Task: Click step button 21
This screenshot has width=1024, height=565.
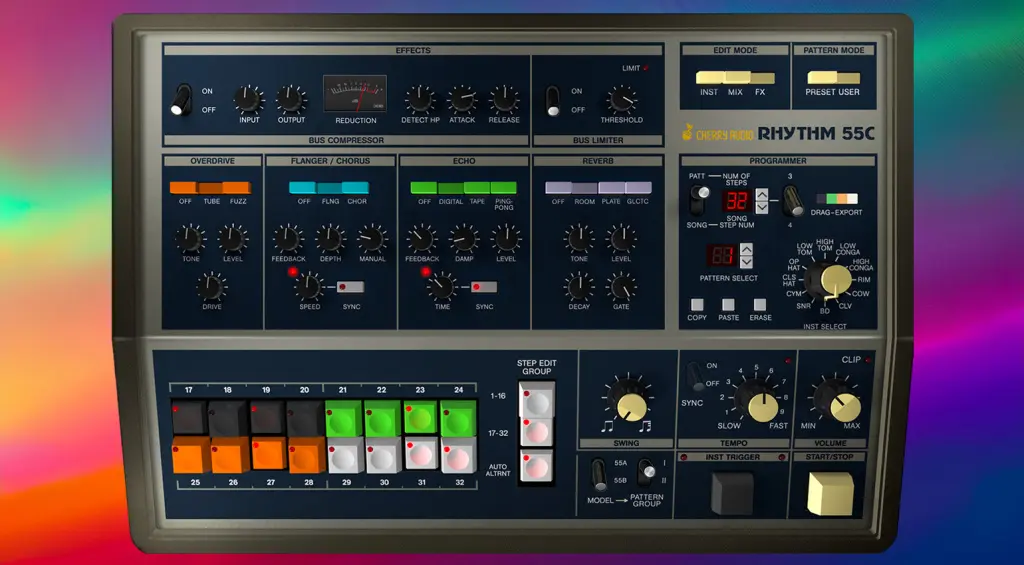Action: point(342,417)
